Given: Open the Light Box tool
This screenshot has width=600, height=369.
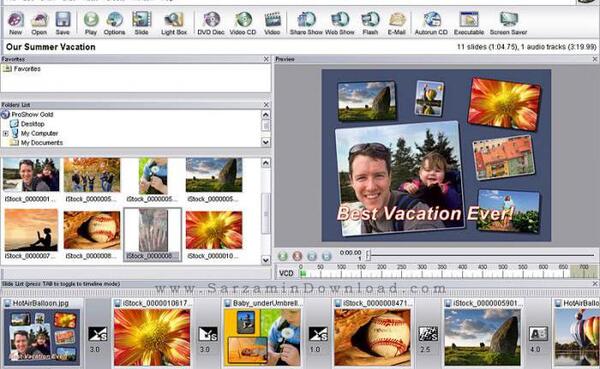Looking at the screenshot, I should 174,23.
